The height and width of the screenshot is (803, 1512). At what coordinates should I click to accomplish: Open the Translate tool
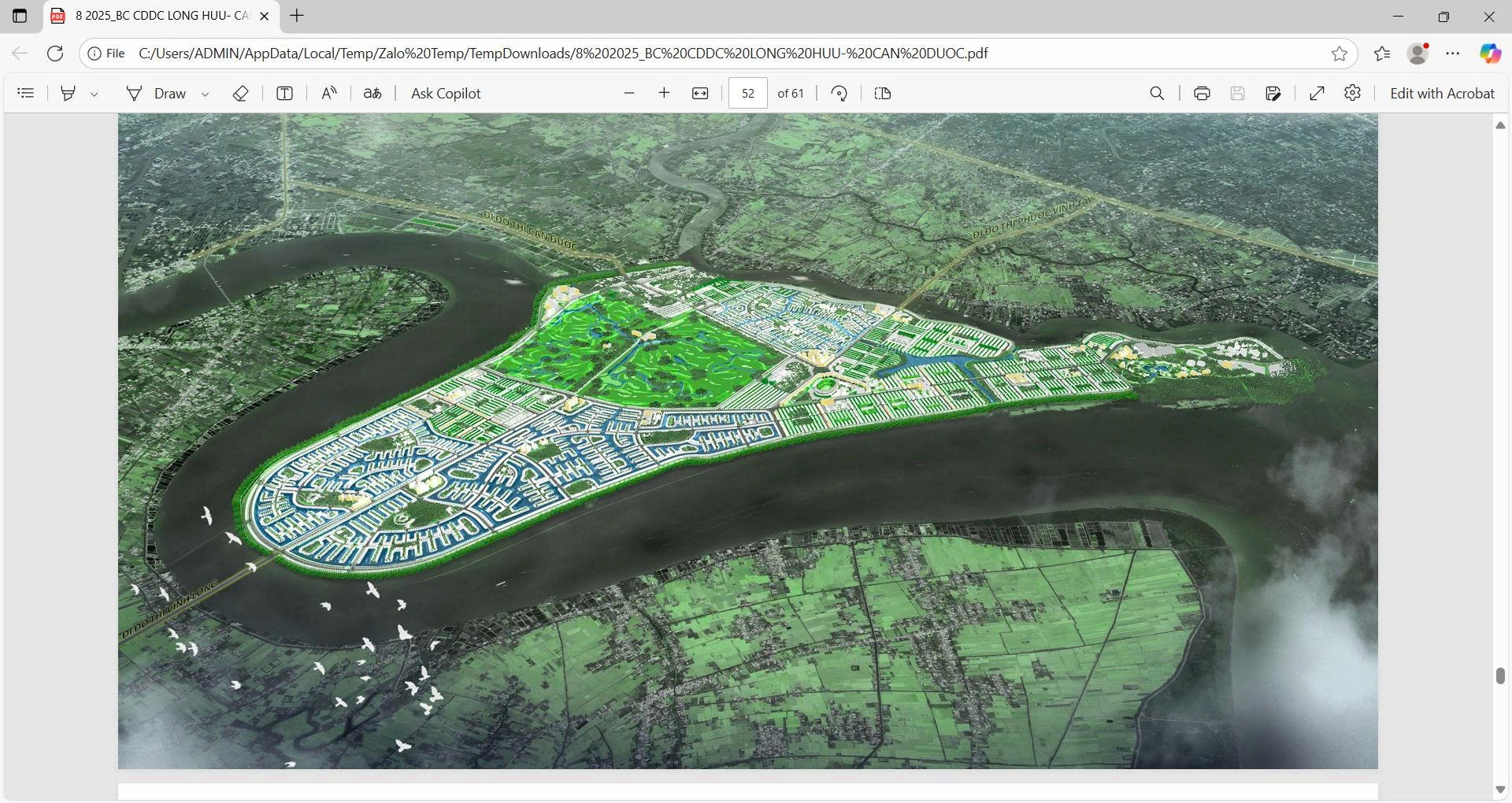coord(372,94)
